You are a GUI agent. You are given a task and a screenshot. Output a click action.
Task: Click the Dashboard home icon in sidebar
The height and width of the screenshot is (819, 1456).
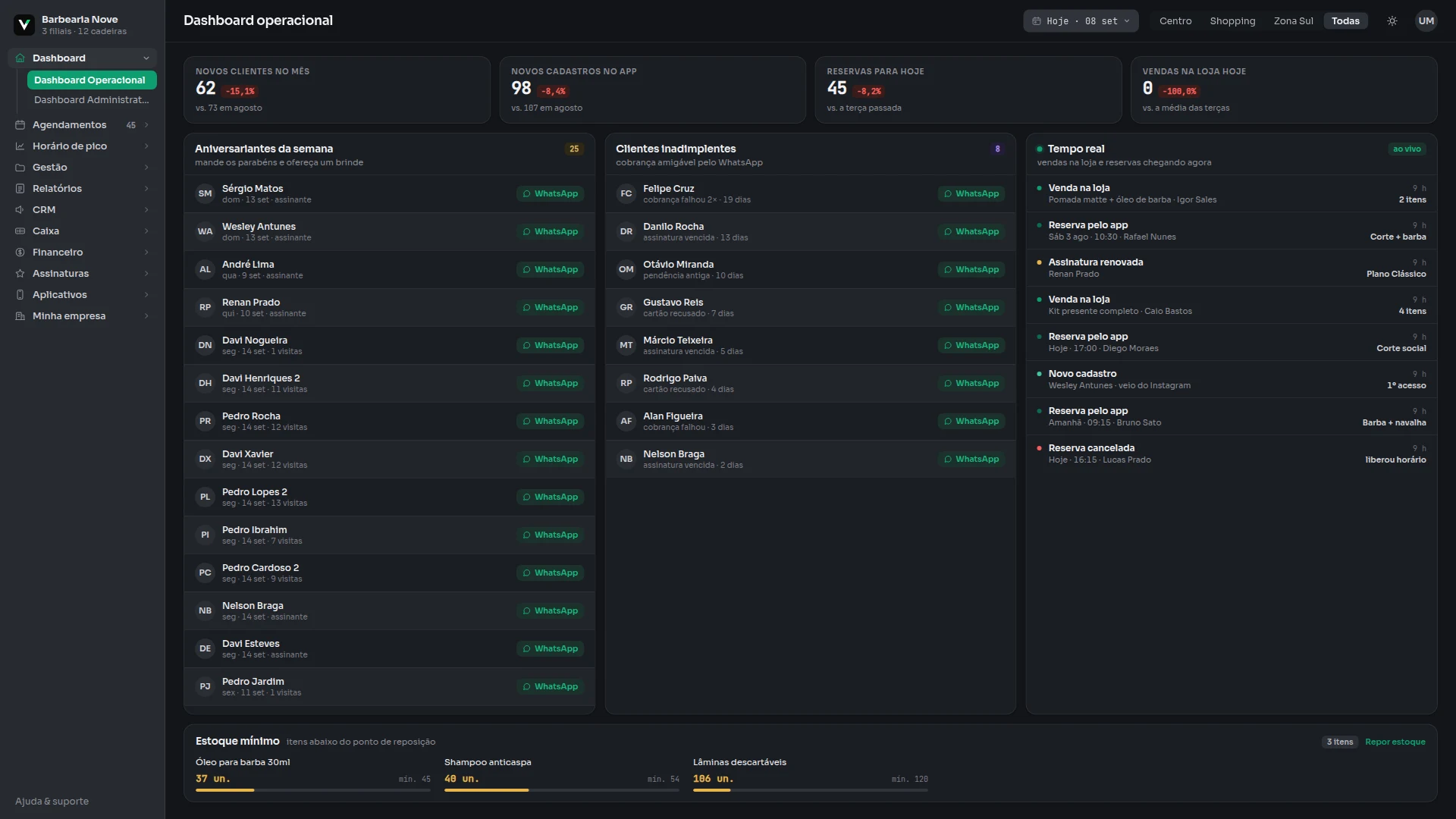[x=20, y=58]
